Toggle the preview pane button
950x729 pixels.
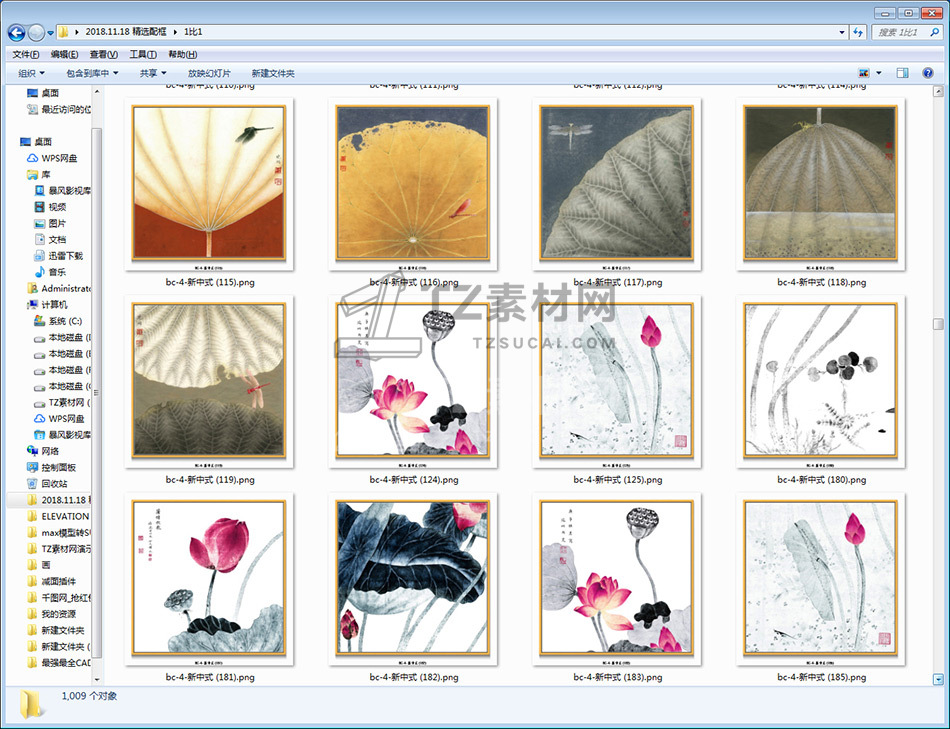[902, 73]
